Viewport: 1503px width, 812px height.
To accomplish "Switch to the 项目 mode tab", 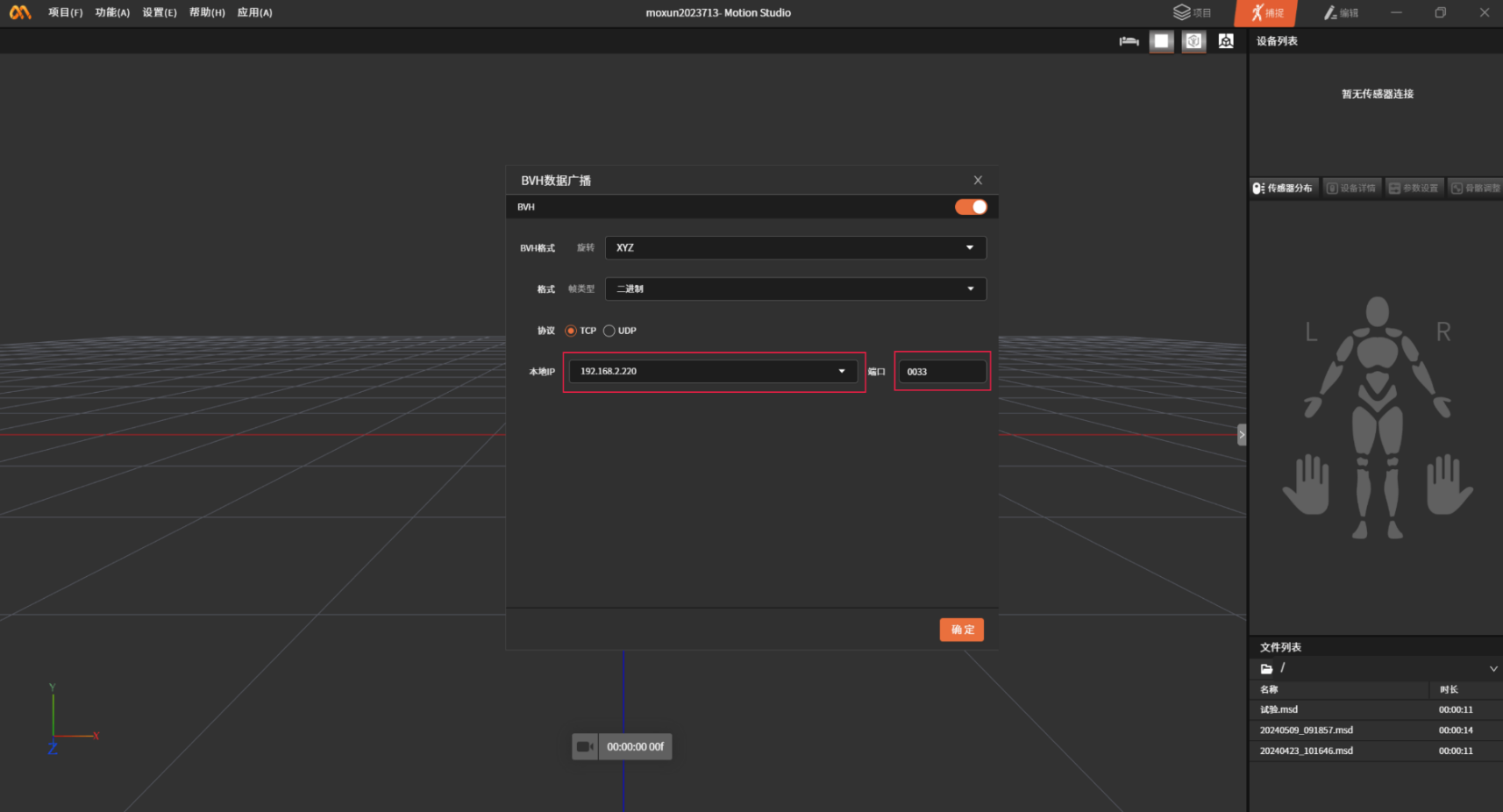I will (x=1193, y=13).
